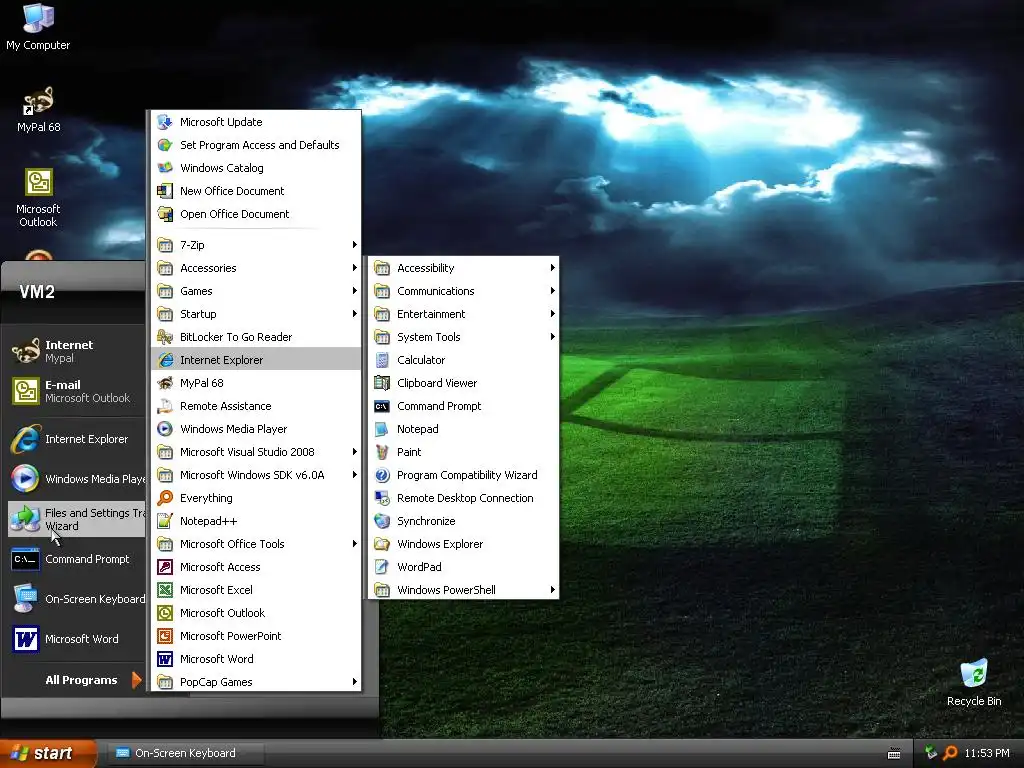The image size is (1024, 768).
Task: Select Accessories in All Programs menu
Action: [x=256, y=268]
